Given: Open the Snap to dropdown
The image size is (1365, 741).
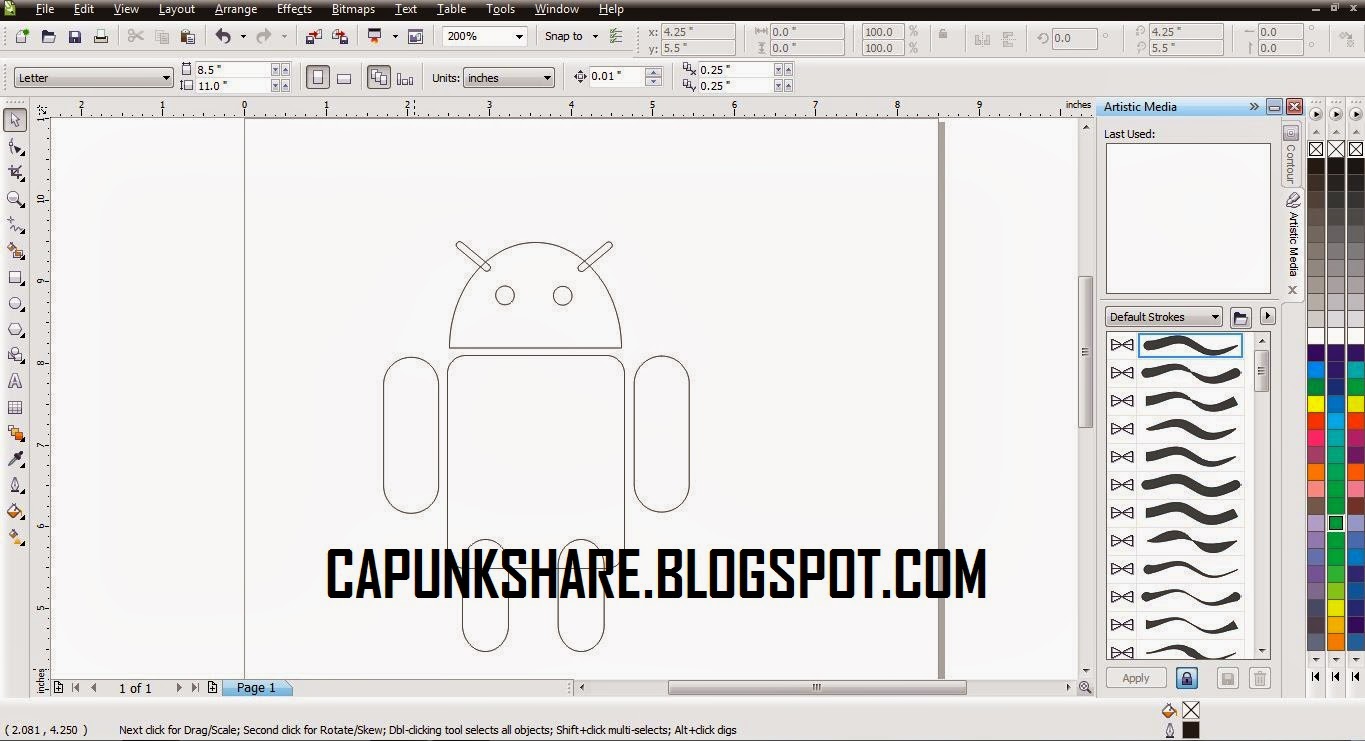Looking at the screenshot, I should point(595,36).
